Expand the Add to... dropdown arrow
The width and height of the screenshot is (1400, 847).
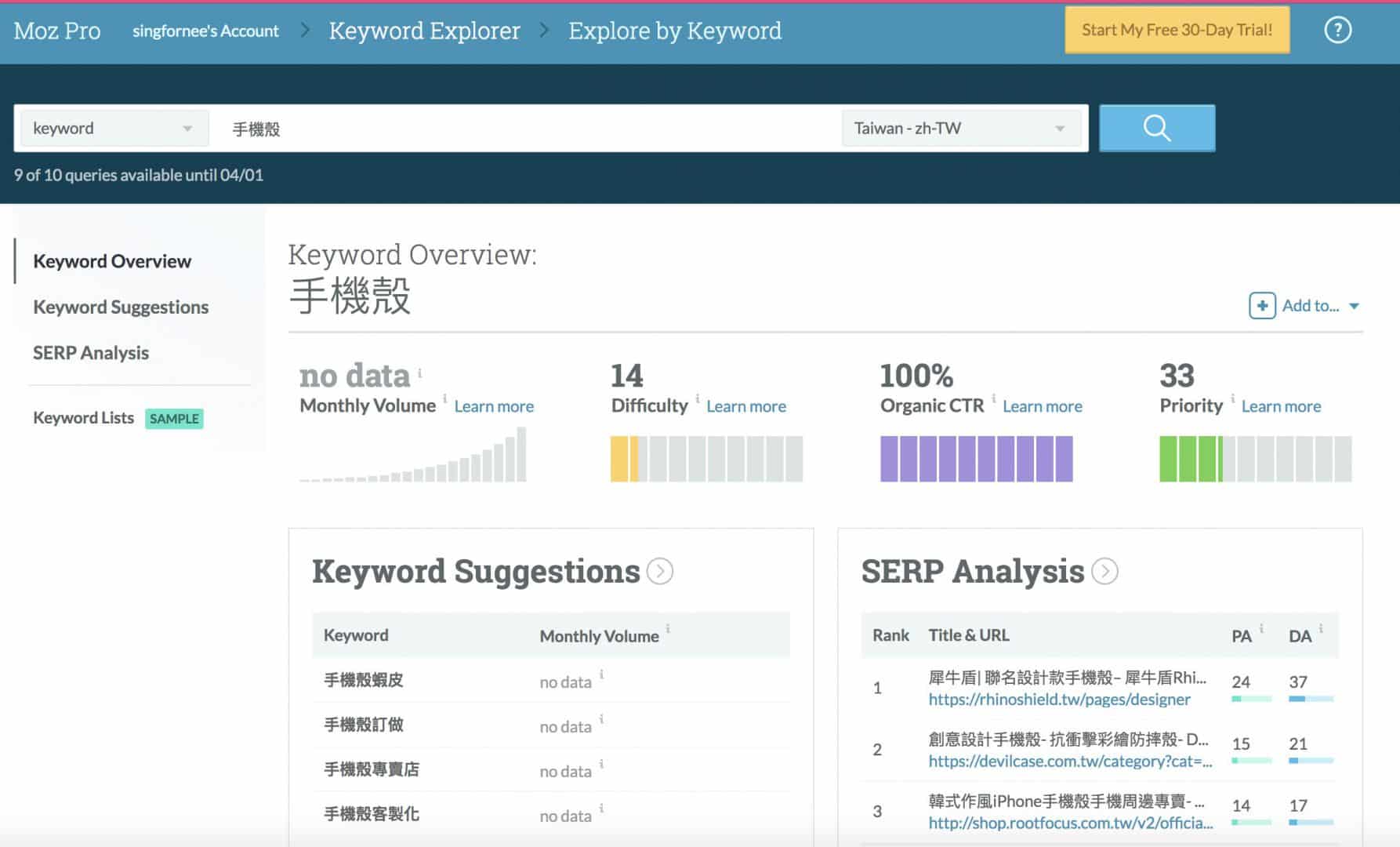[1354, 307]
